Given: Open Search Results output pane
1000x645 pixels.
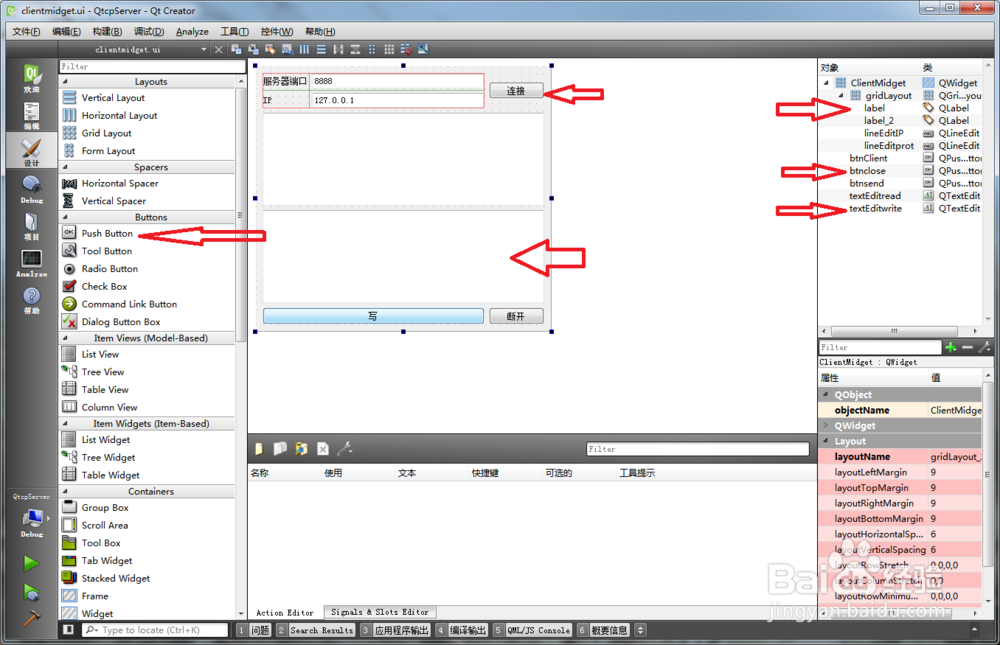Looking at the screenshot, I should (316, 630).
